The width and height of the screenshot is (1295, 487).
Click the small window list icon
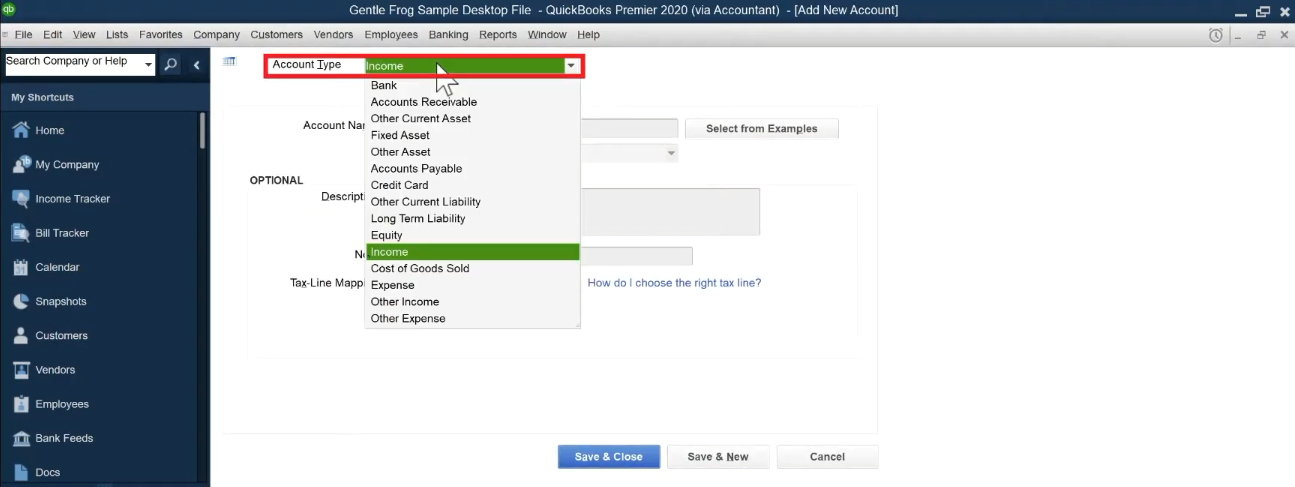click(229, 62)
